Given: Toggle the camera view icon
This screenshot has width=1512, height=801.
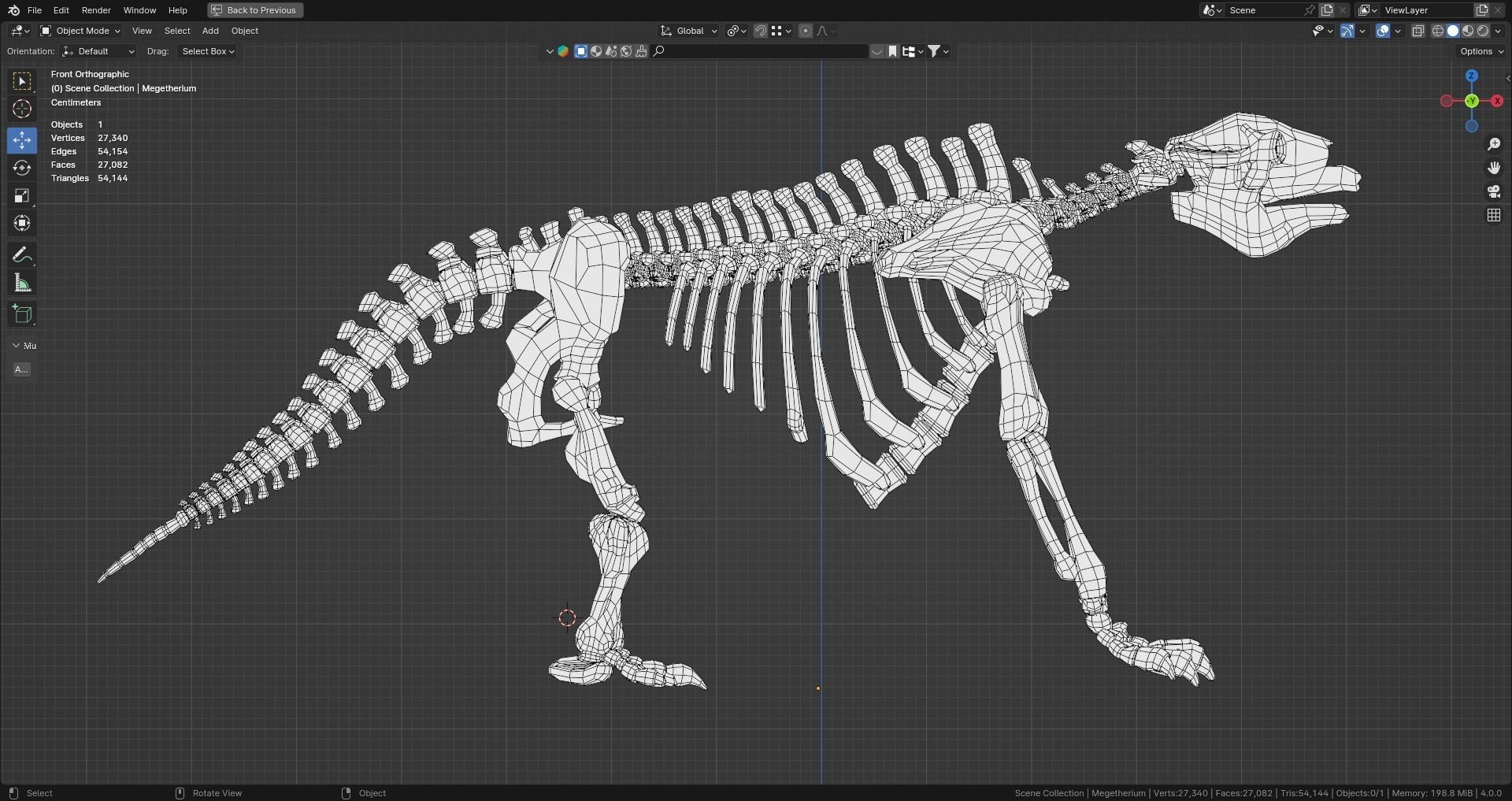Looking at the screenshot, I should click(1493, 191).
